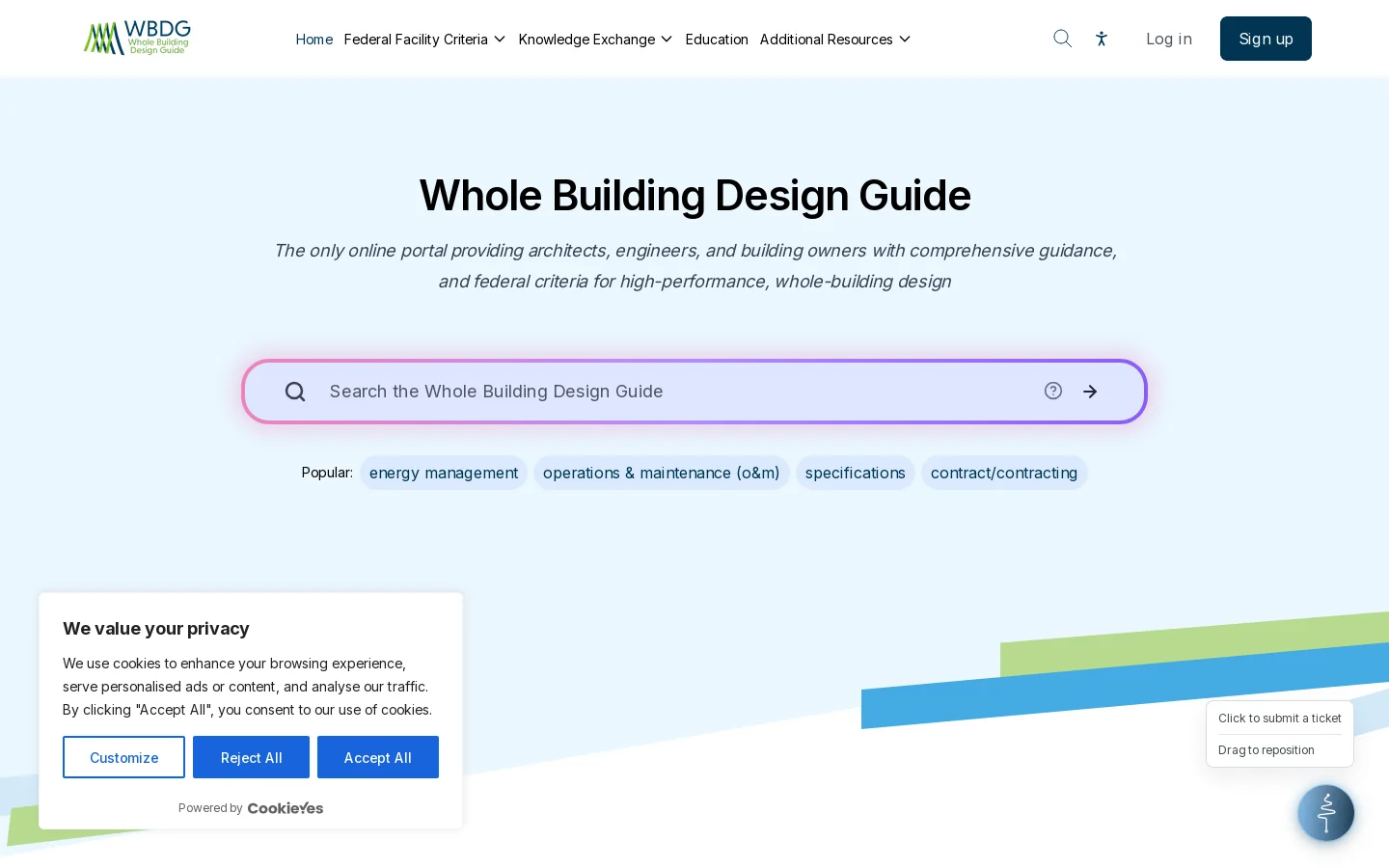Open the header search magnifier icon
The width and height of the screenshot is (1389, 868).
coord(1062,39)
